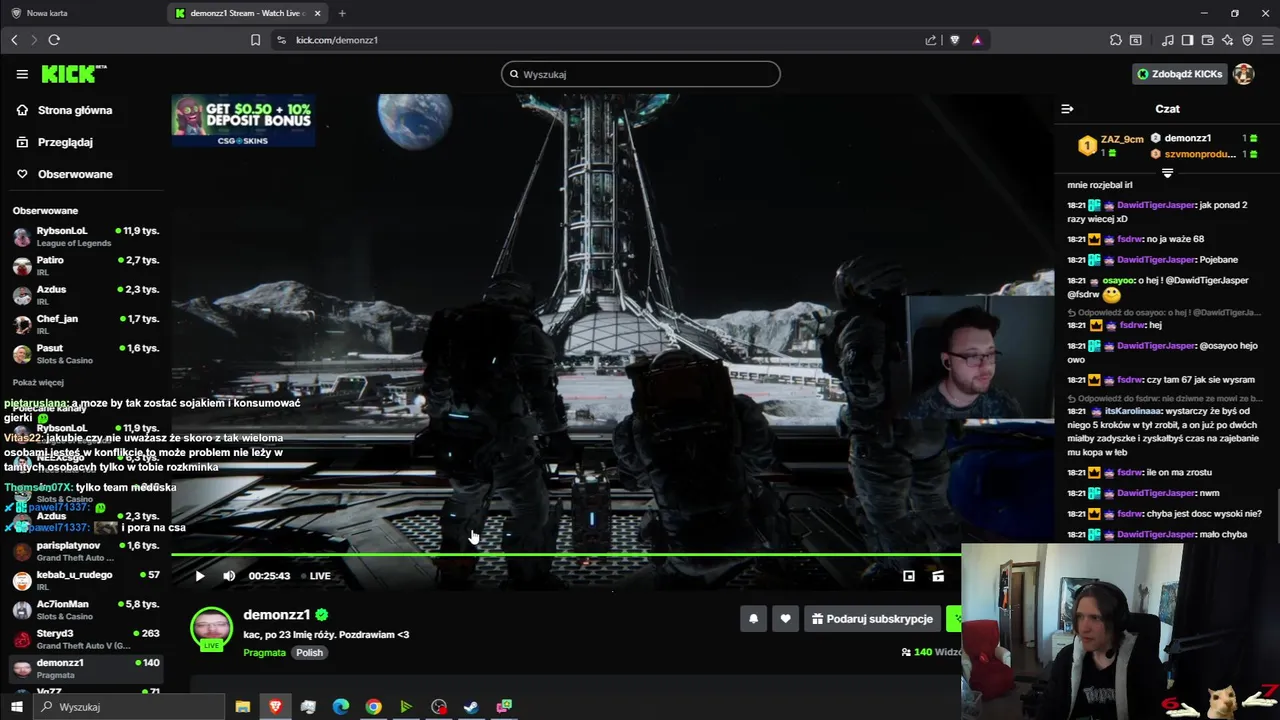The image size is (1280, 720).
Task: Click Pokaż więcej in followed list
Action: pyautogui.click(x=38, y=382)
